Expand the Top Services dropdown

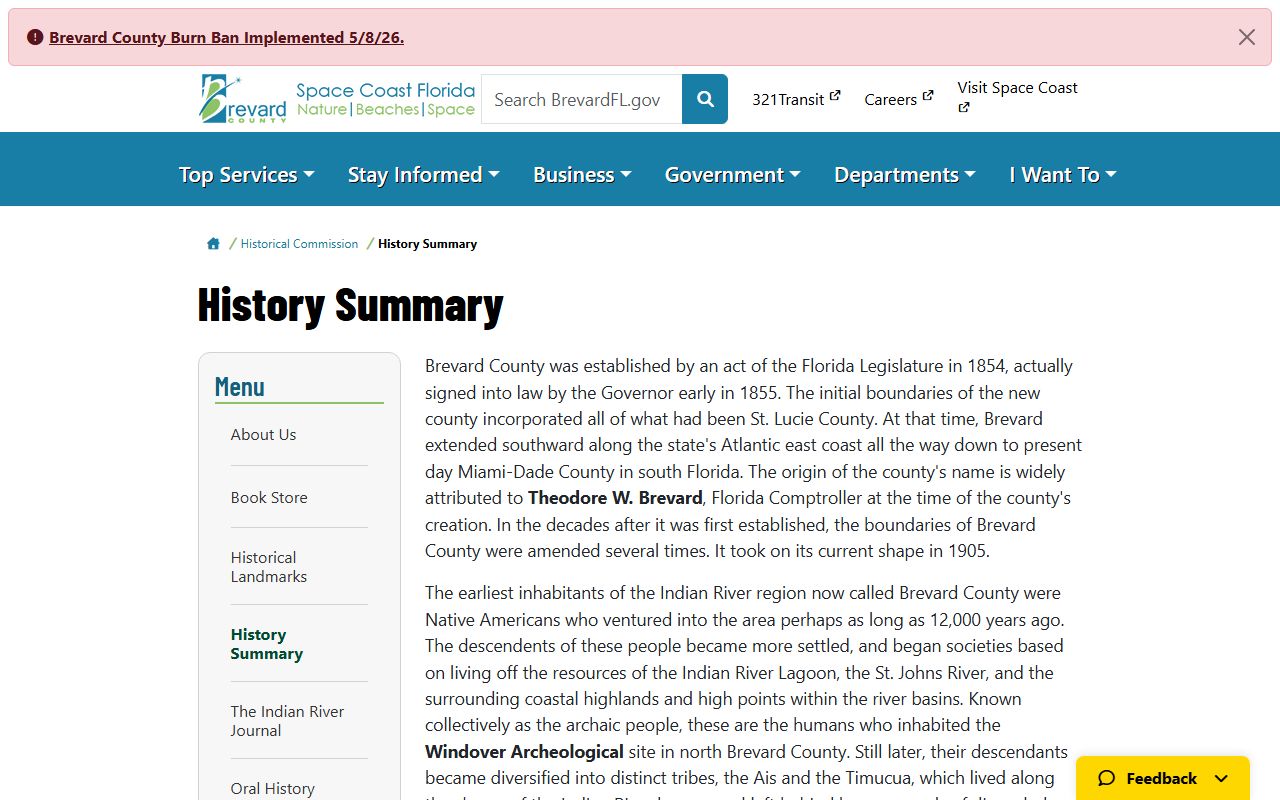tap(246, 175)
